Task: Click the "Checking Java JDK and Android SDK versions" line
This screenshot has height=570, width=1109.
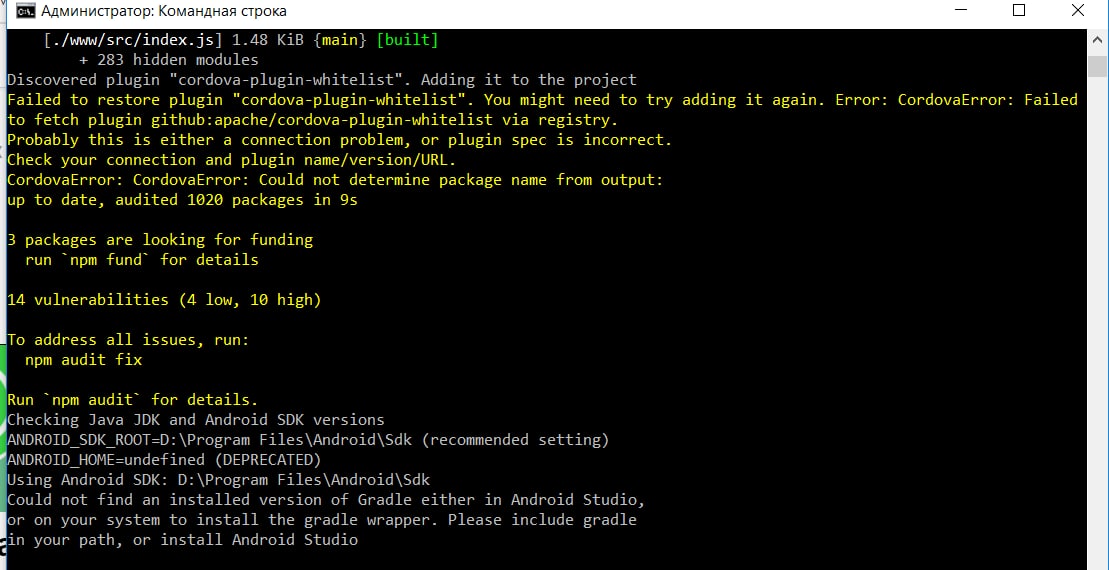Action: [196, 420]
